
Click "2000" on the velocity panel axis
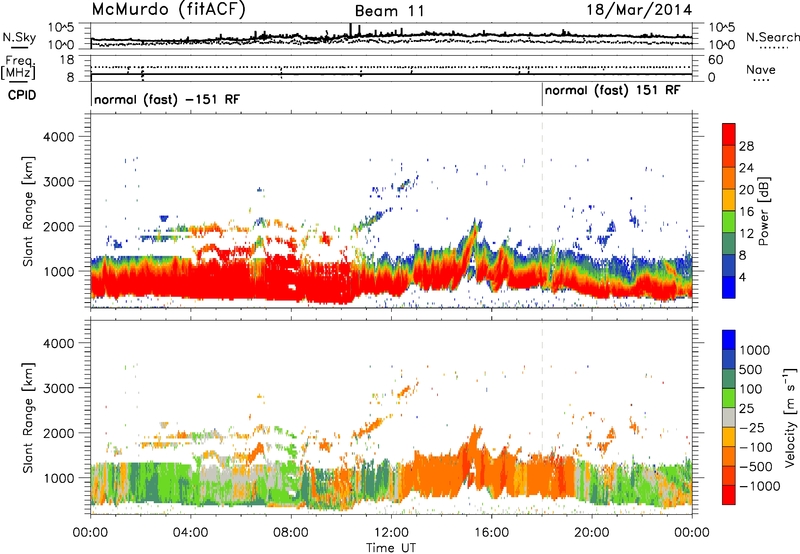(x=58, y=433)
